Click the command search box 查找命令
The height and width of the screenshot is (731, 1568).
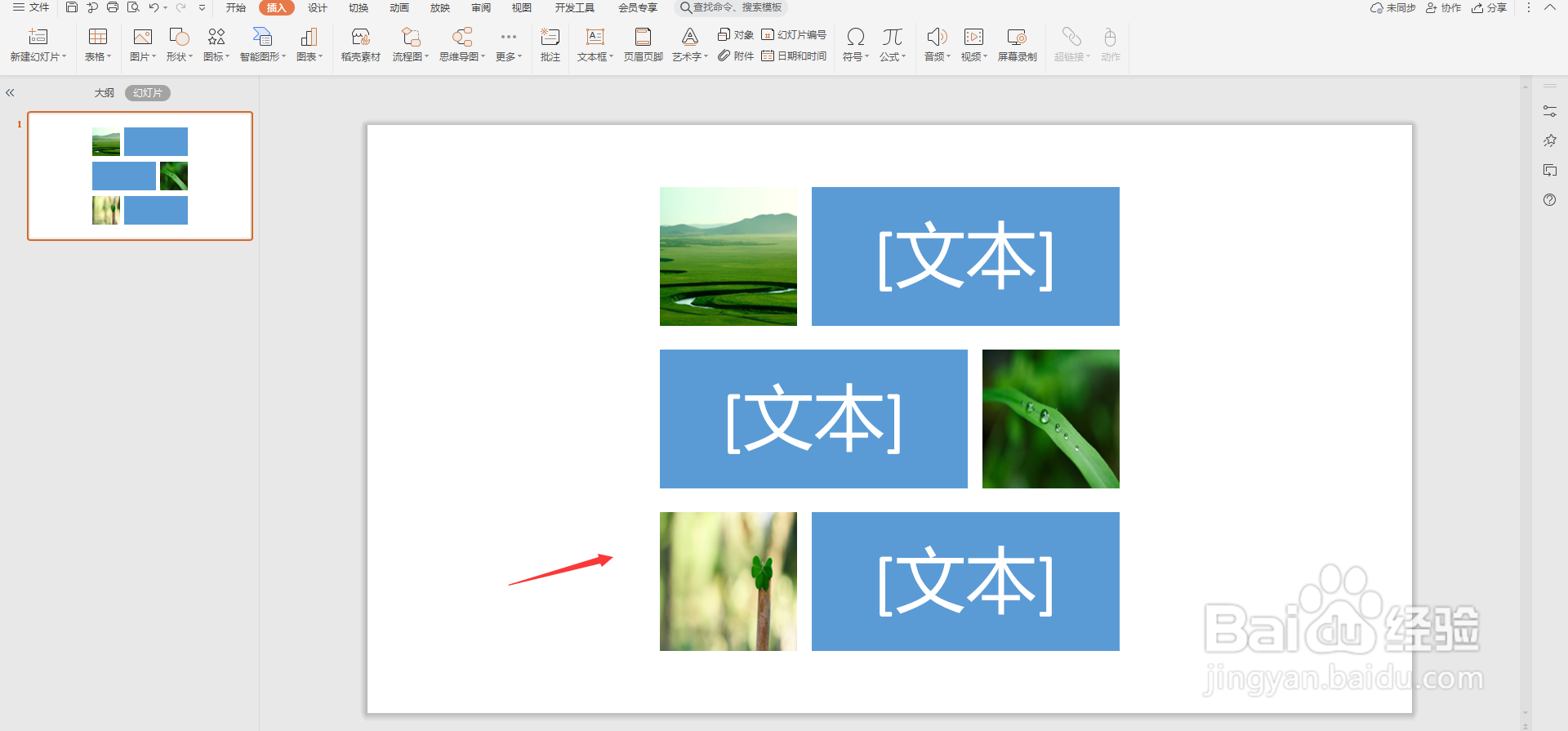(731, 7)
